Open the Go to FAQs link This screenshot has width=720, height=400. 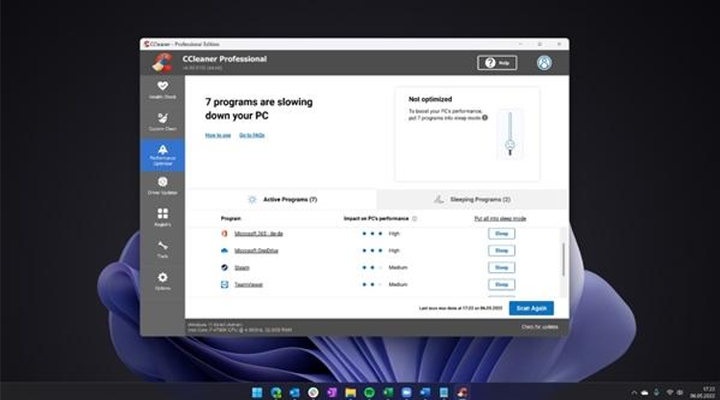point(252,135)
